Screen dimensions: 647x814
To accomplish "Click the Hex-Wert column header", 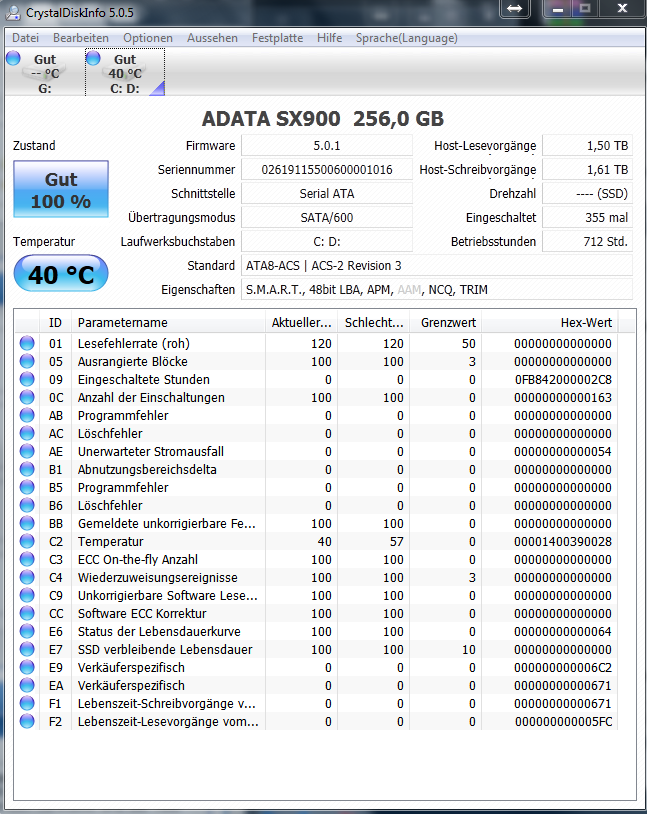I will [x=550, y=322].
